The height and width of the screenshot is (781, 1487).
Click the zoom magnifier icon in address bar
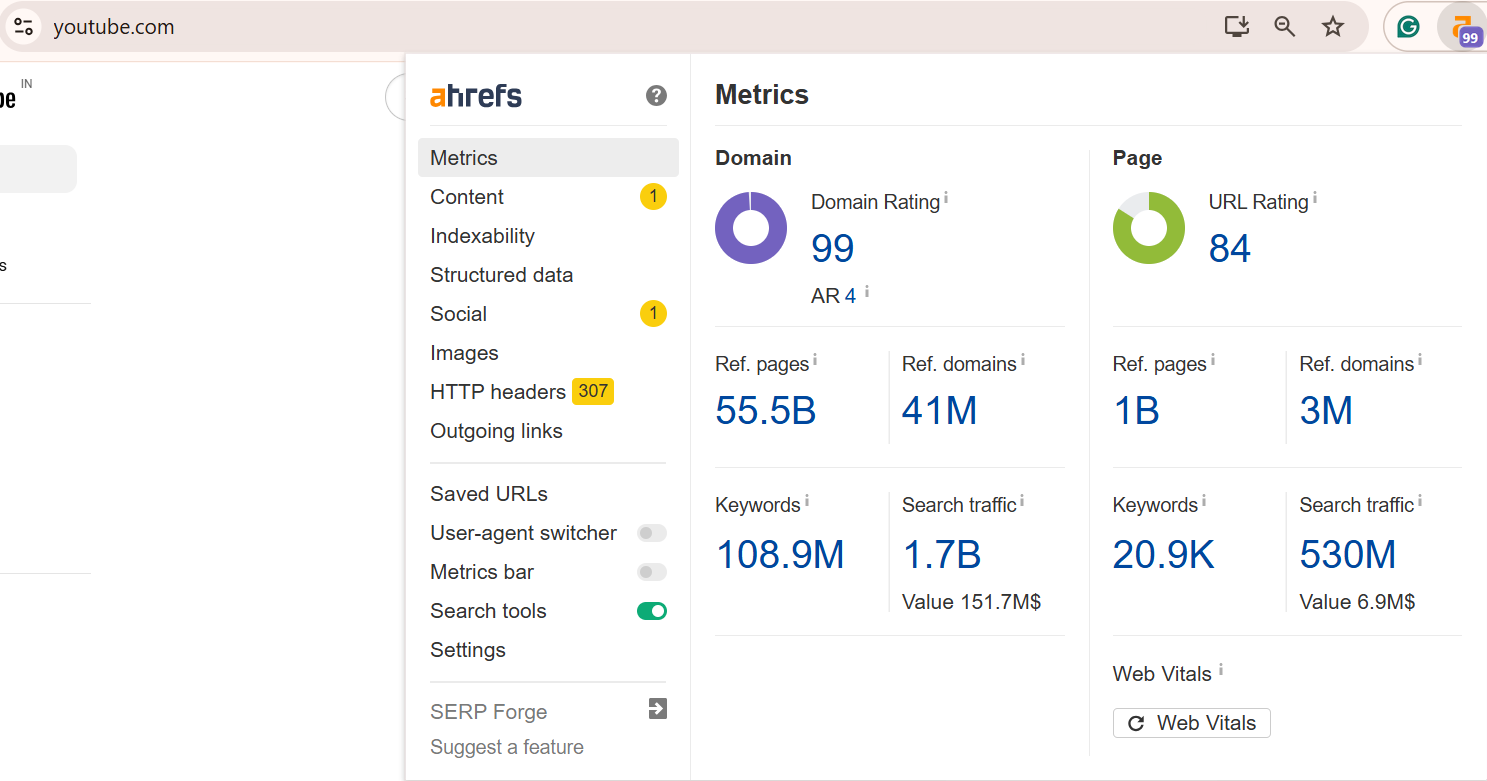click(1285, 27)
